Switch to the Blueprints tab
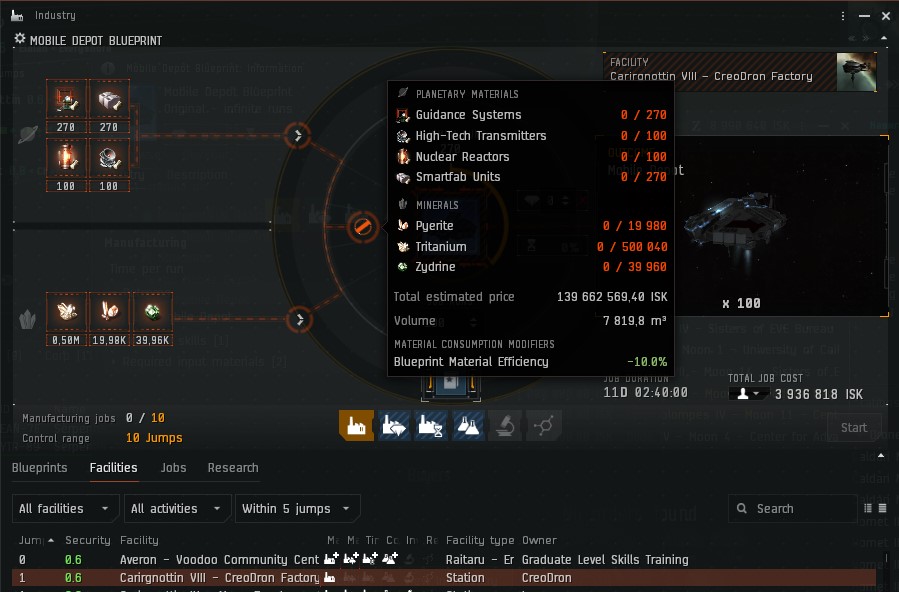899x592 pixels. point(40,468)
